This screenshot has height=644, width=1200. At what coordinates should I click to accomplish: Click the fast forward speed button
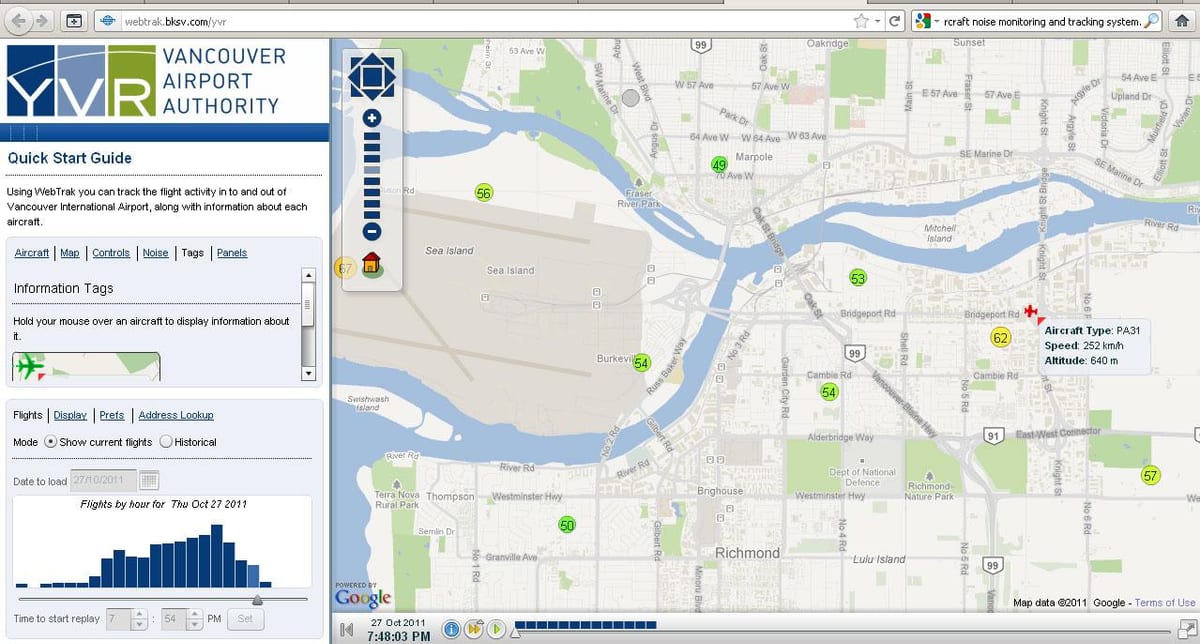click(472, 629)
